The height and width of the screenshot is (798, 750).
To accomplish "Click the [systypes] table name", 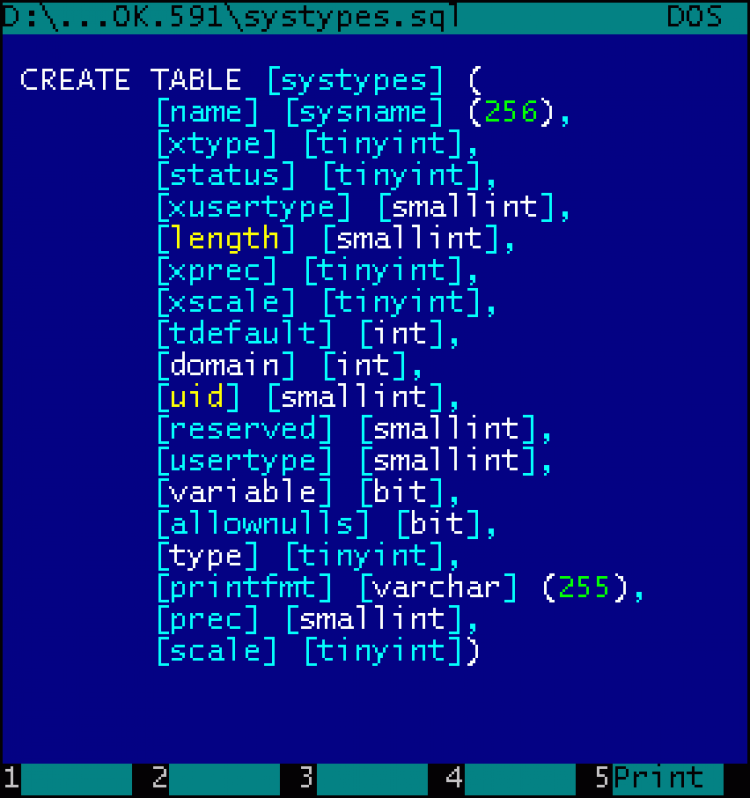I will (355, 80).
